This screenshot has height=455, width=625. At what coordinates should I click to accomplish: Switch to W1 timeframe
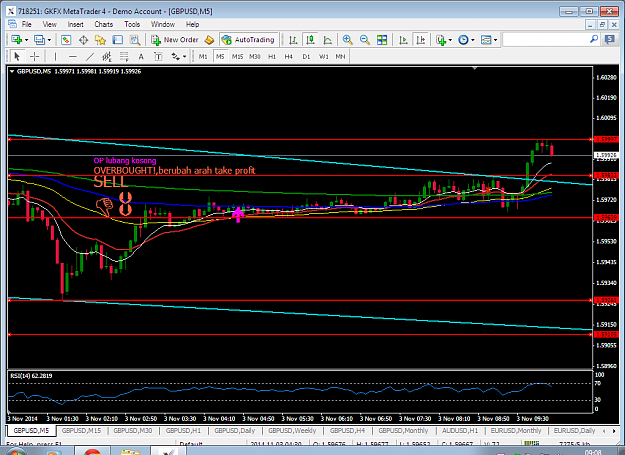pos(324,57)
